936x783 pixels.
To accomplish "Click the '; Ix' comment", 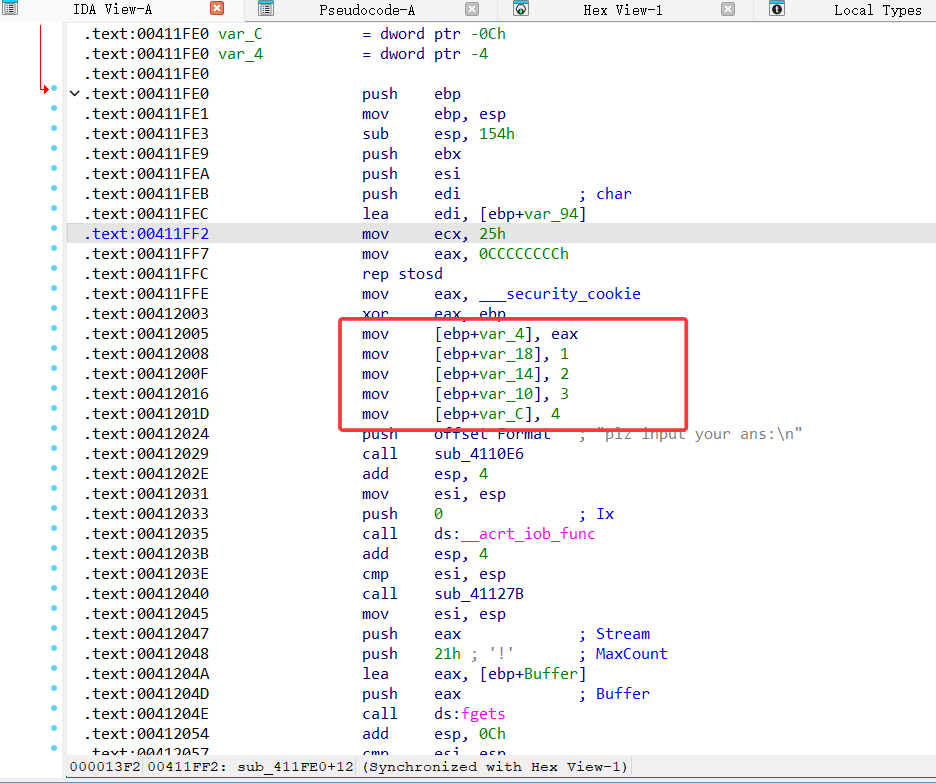I will coord(596,514).
